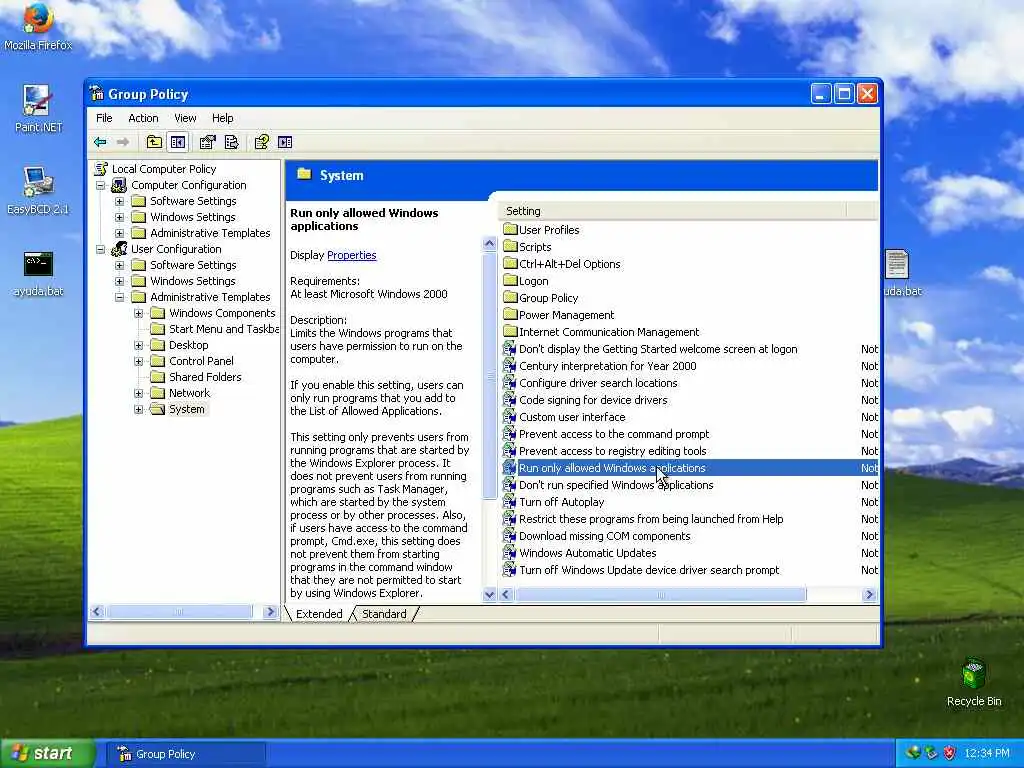Viewport: 1024px width, 768px height.
Task: Toggle the Show/Hide Console Tree toolbar icon
Action: pos(178,142)
